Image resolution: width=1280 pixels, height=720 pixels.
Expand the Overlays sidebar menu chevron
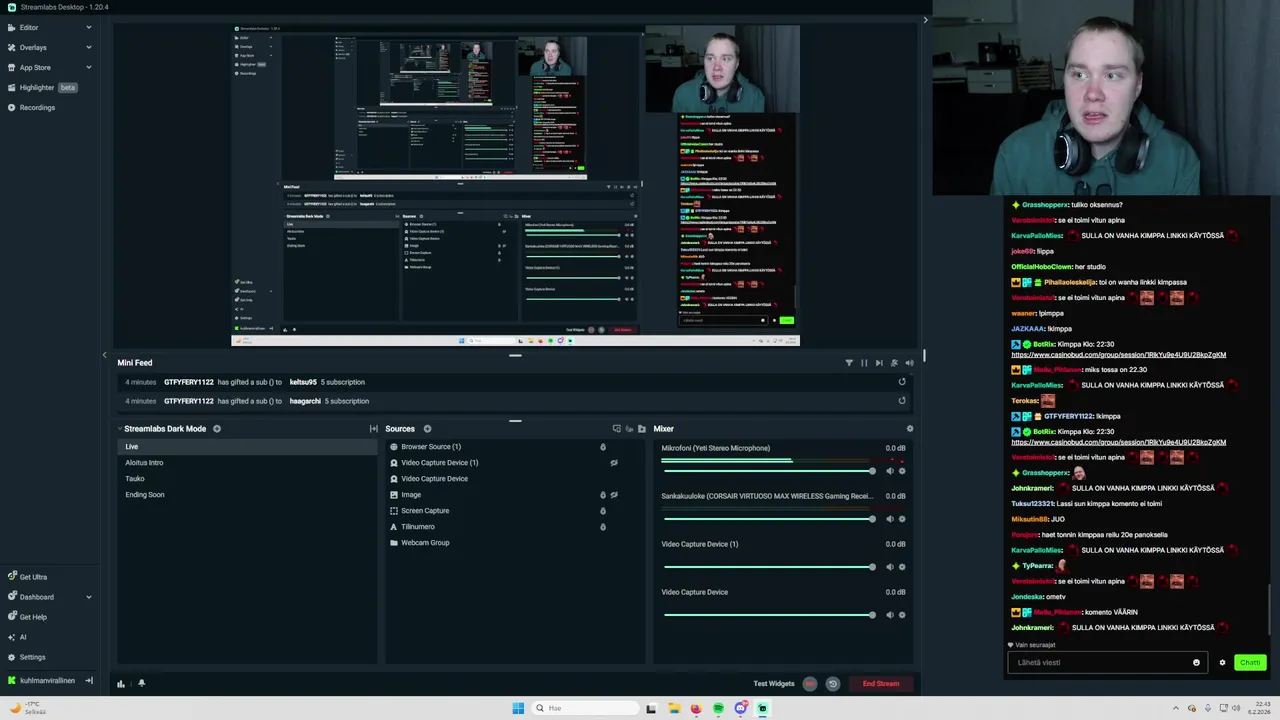(88, 47)
